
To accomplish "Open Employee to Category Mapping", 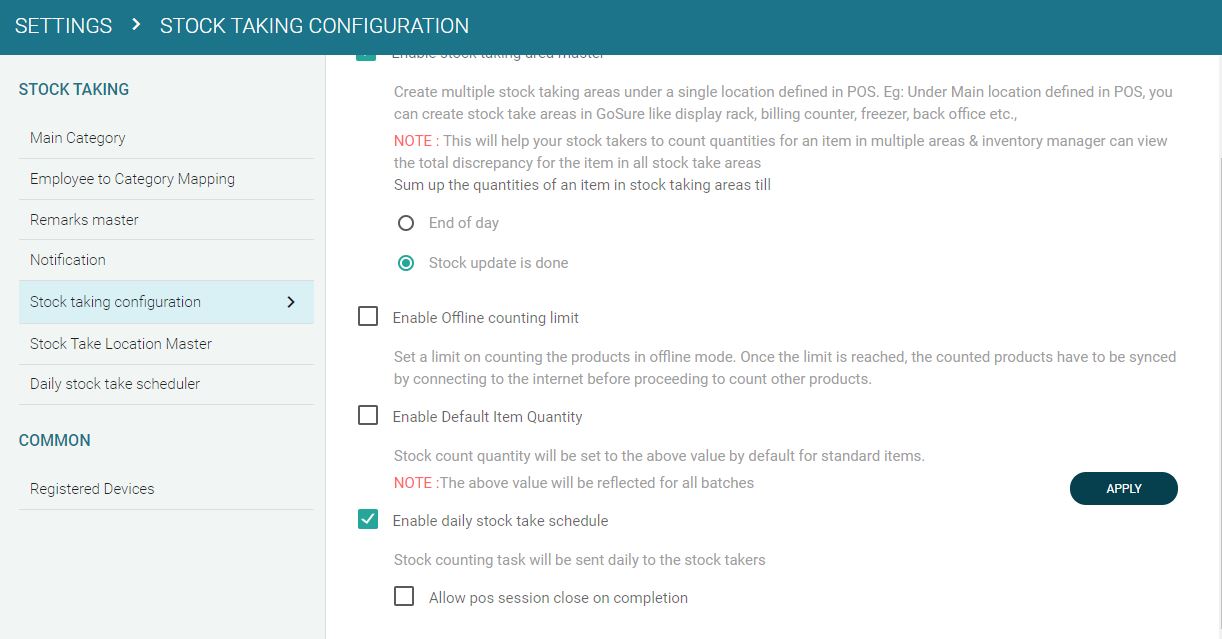I will tap(132, 179).
